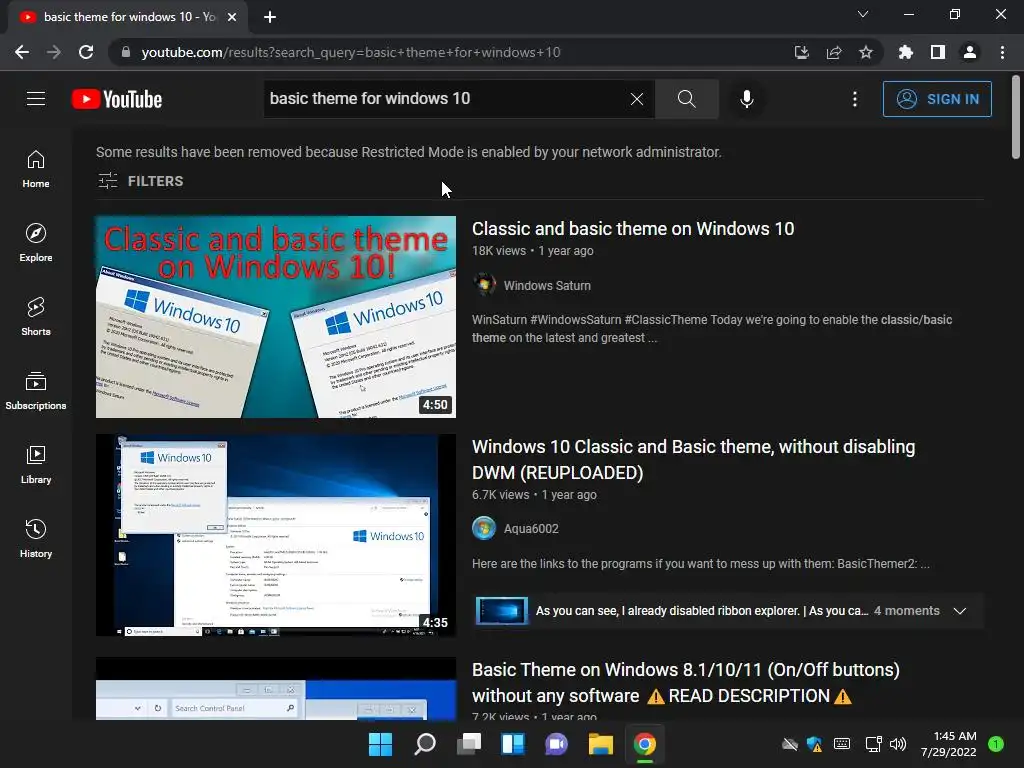Visit the Aqua6002 channel name
The height and width of the screenshot is (768, 1024).
coord(531,528)
